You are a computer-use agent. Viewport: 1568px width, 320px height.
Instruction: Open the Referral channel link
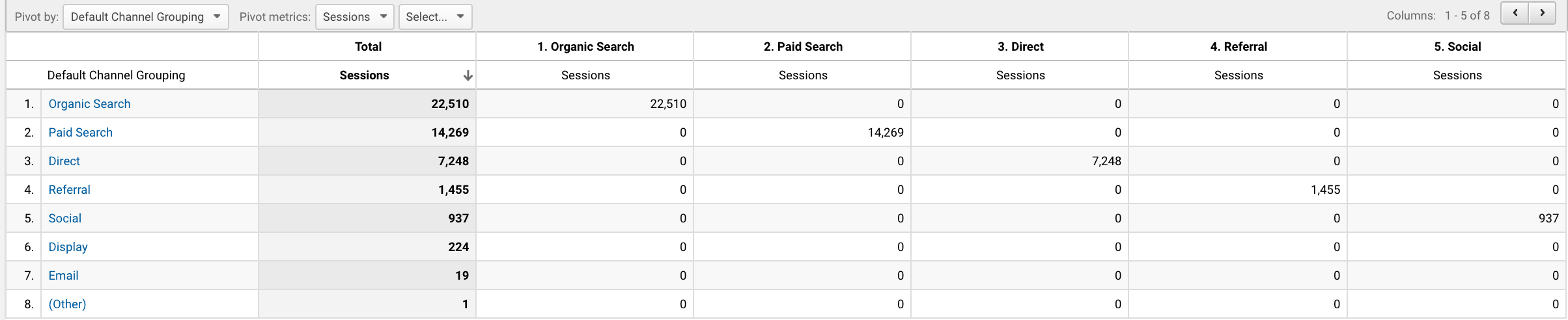(x=69, y=190)
